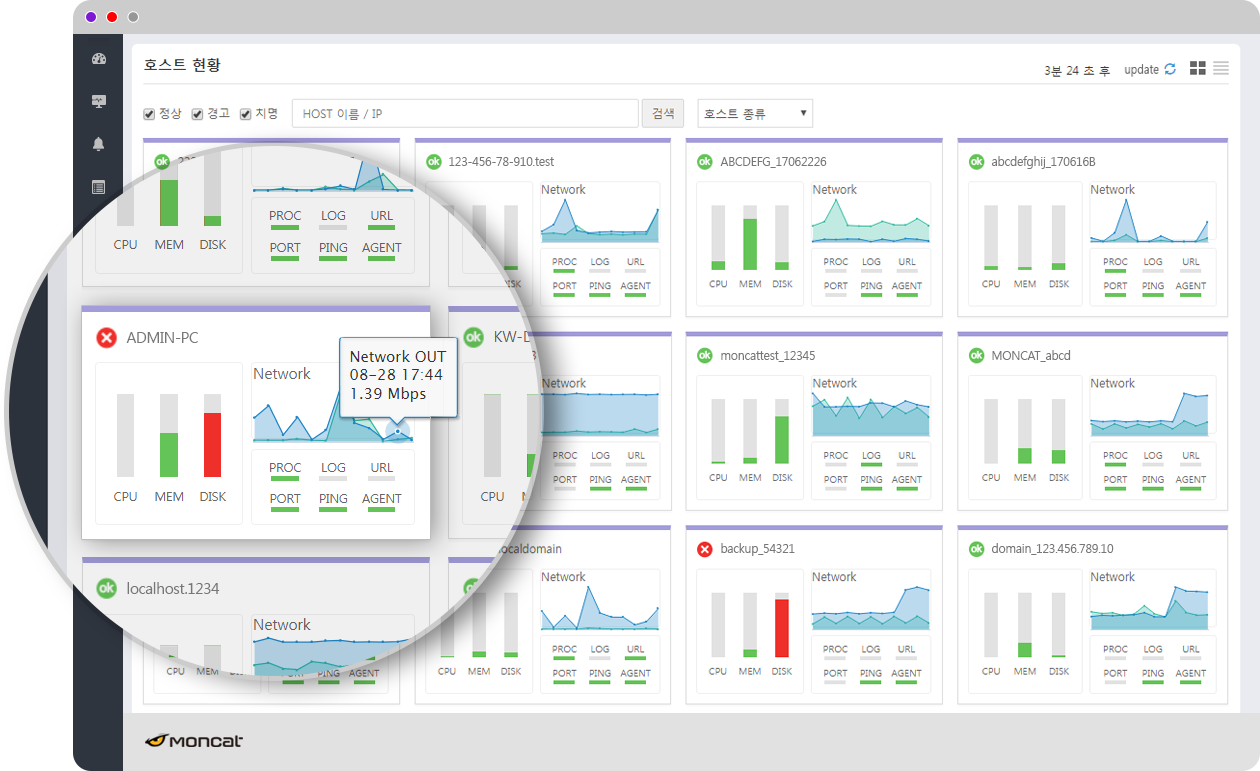Open the alert bell icon in sidebar
The image size is (1260, 771).
(98, 144)
